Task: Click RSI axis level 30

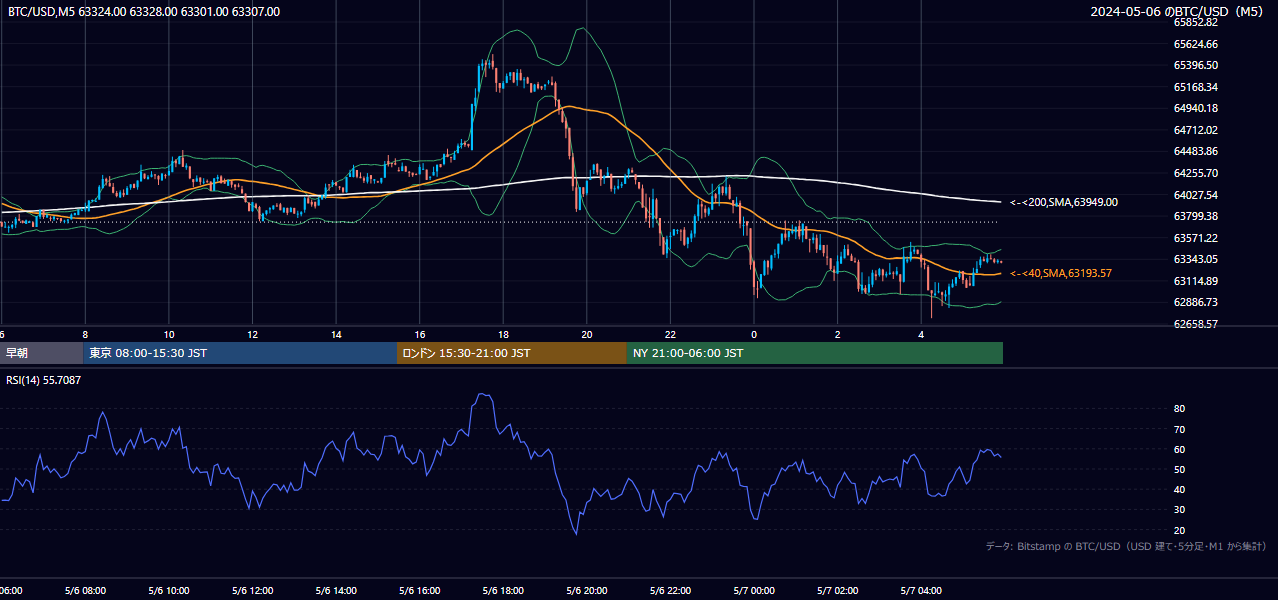Action: (1179, 510)
